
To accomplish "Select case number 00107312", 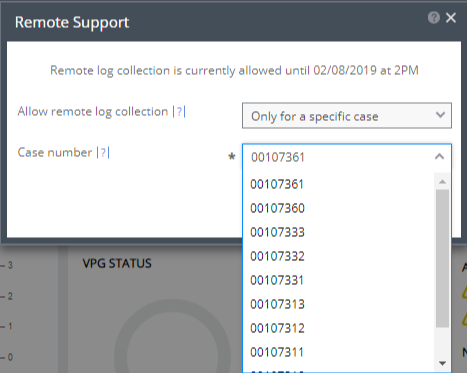I will (339, 328).
